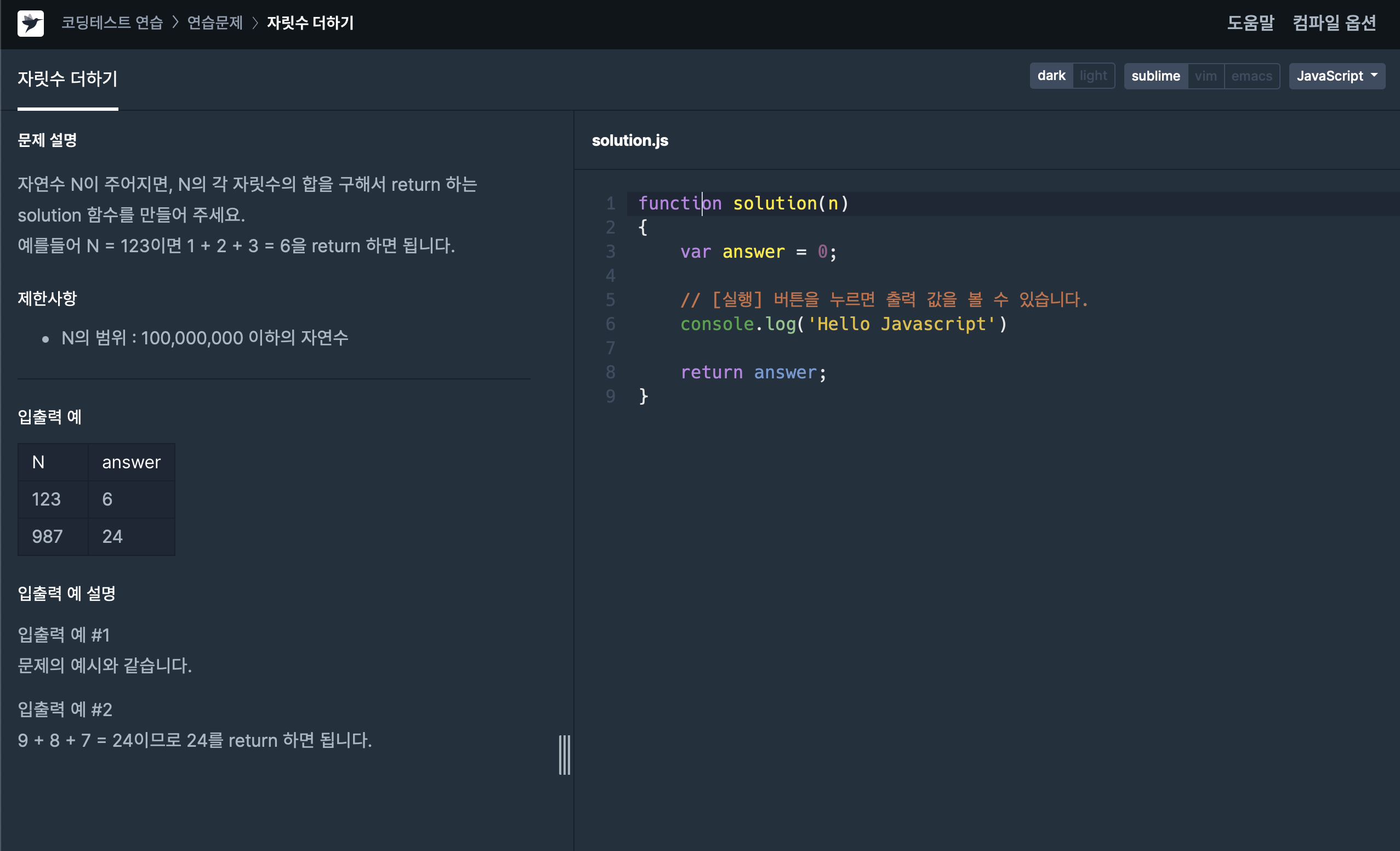Click breadcrumb chevron before 자릿수 더하기
This screenshot has width=1400, height=851.
[x=255, y=22]
